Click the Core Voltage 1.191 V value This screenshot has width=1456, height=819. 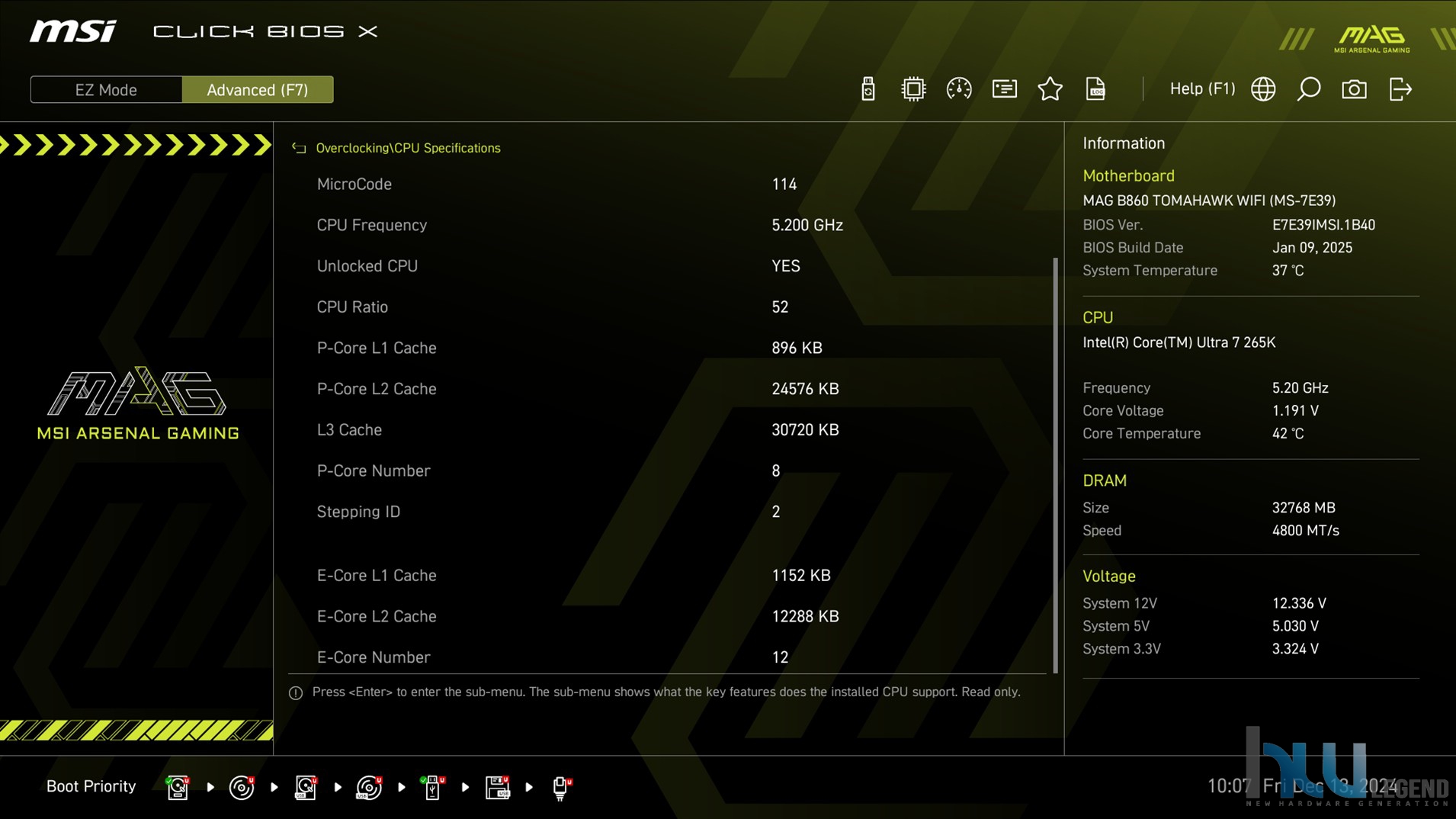click(1295, 410)
